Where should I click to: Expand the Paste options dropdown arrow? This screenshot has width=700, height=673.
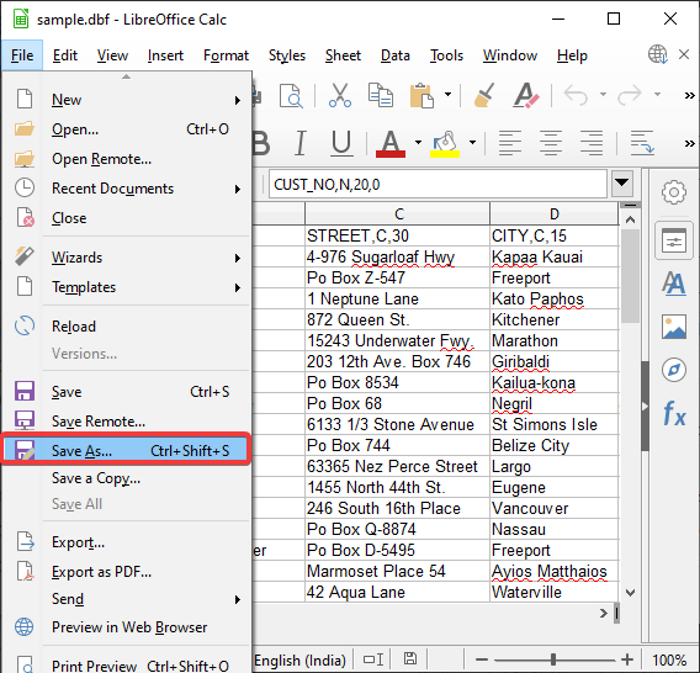pos(447,96)
